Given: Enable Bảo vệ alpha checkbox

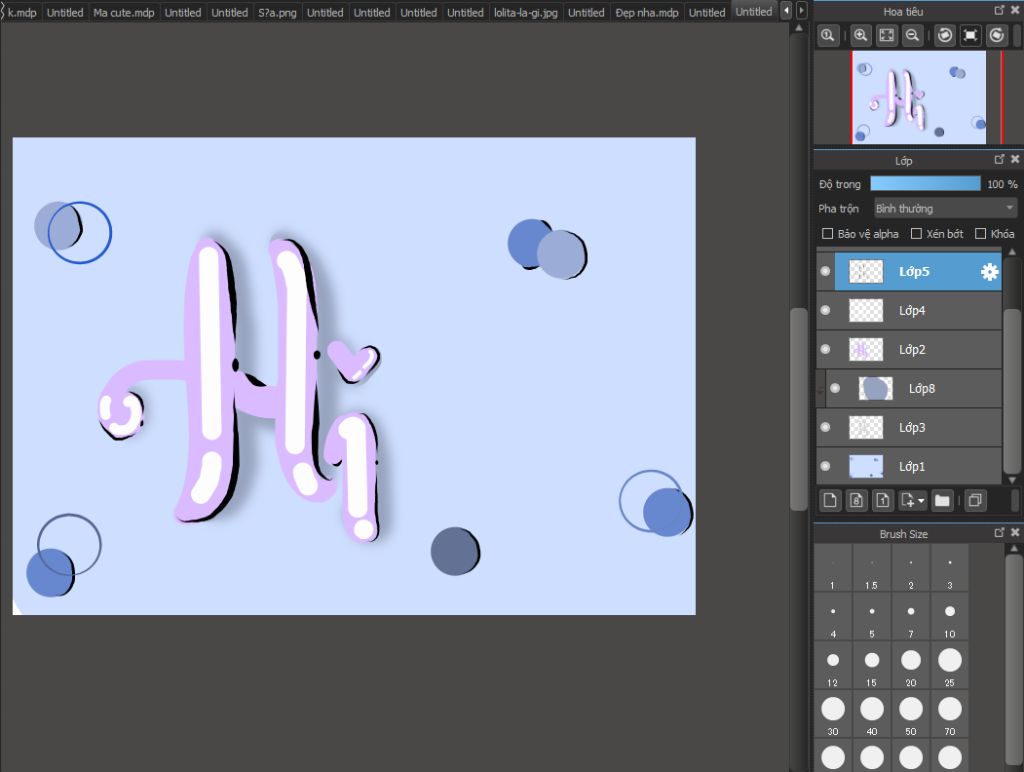Looking at the screenshot, I should (827, 234).
